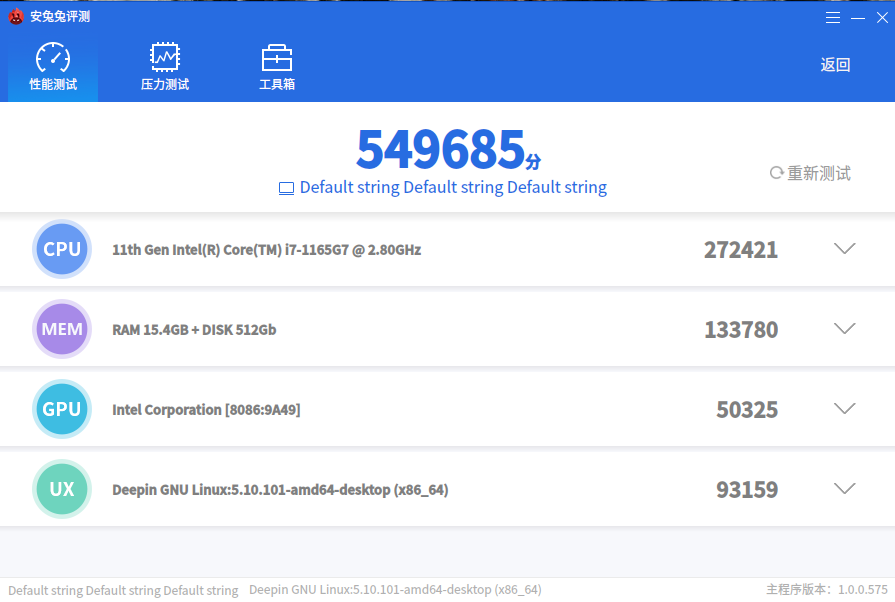Click 重新测试 to rerun the benchmark

tap(811, 173)
